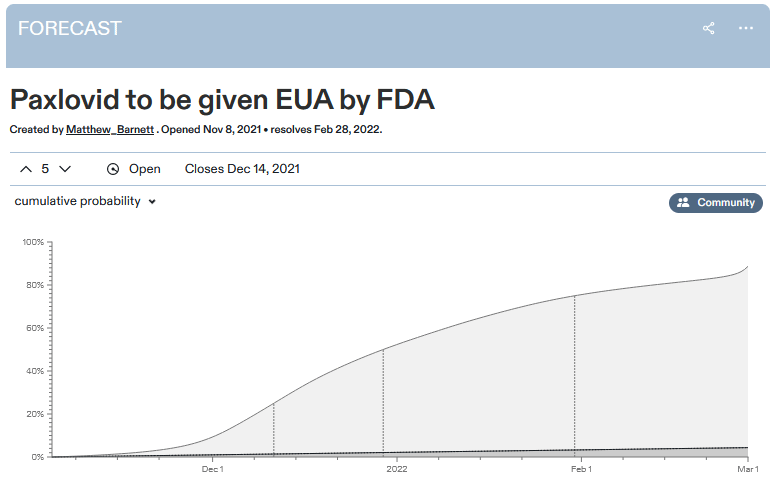Click the Open status label
Viewport: 772px width, 477px height.
point(144,169)
